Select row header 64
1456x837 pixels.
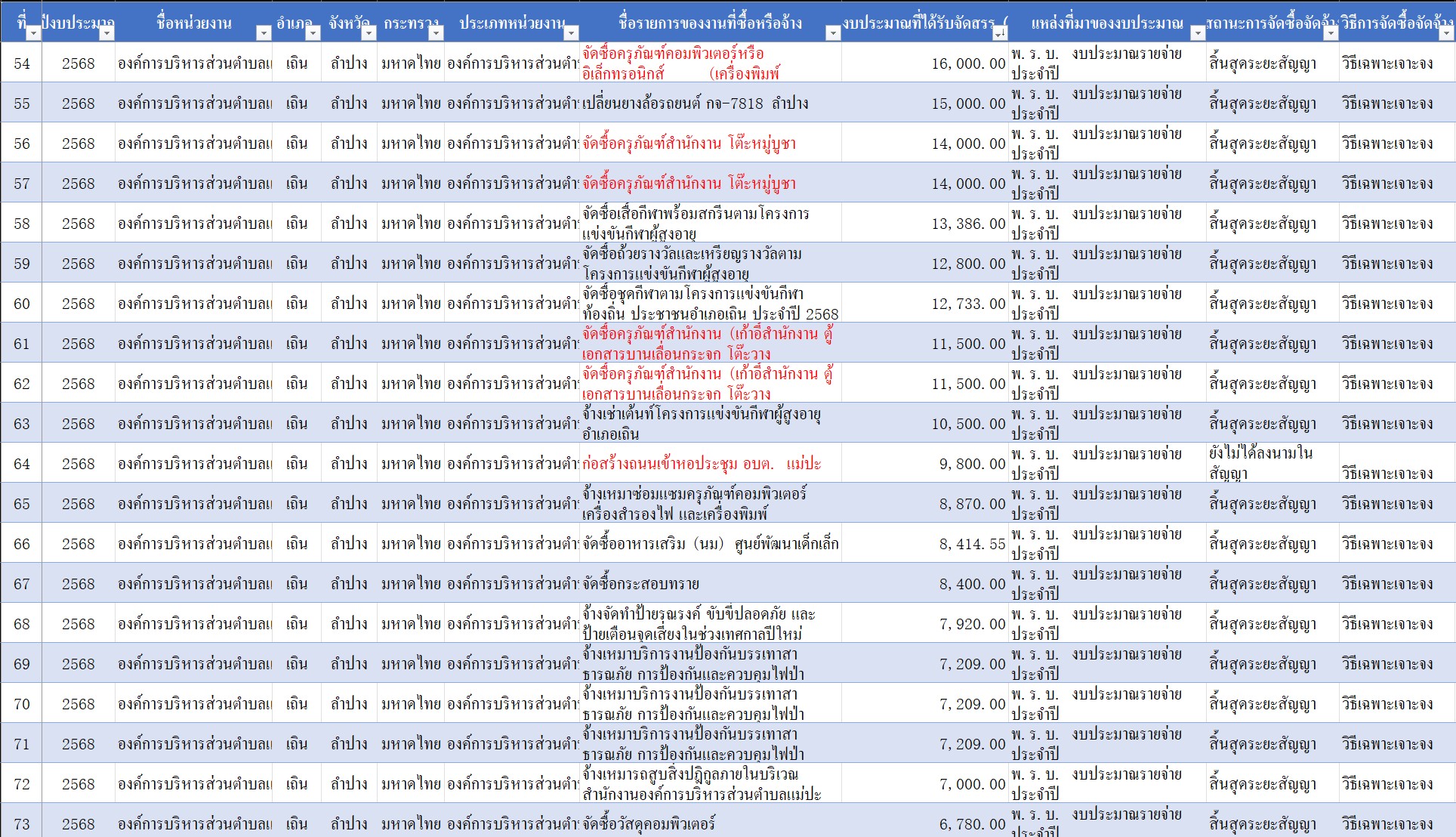(x=20, y=462)
